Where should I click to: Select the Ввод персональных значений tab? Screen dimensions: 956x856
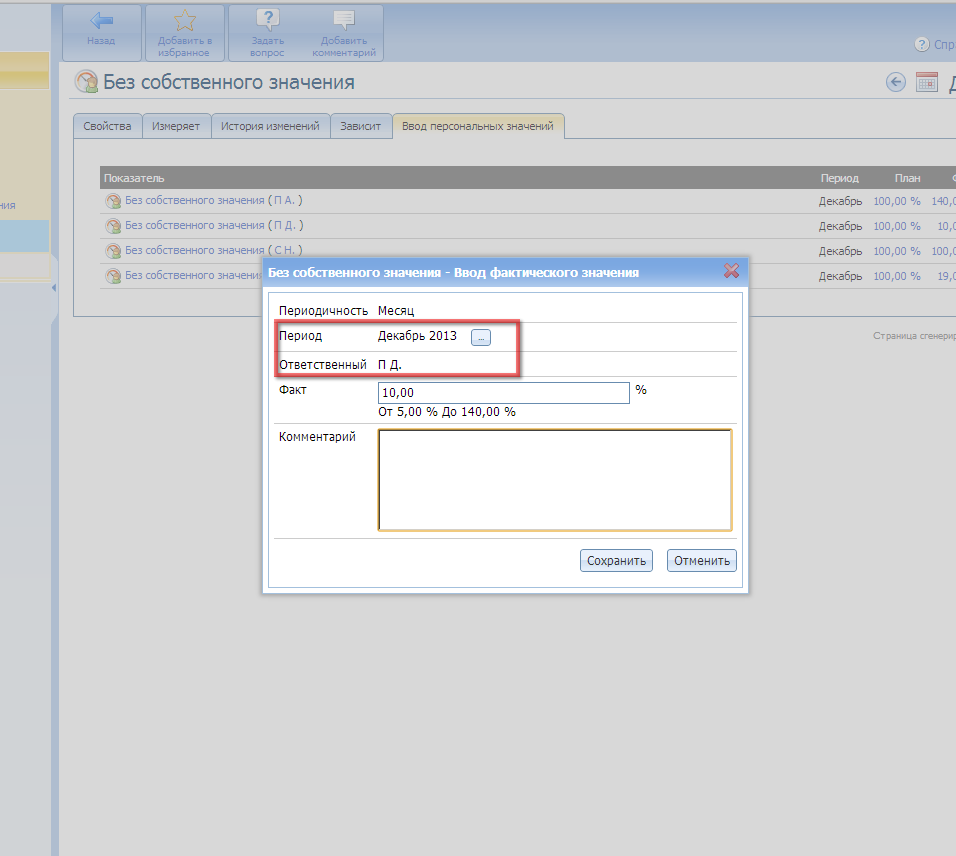pyautogui.click(x=479, y=127)
